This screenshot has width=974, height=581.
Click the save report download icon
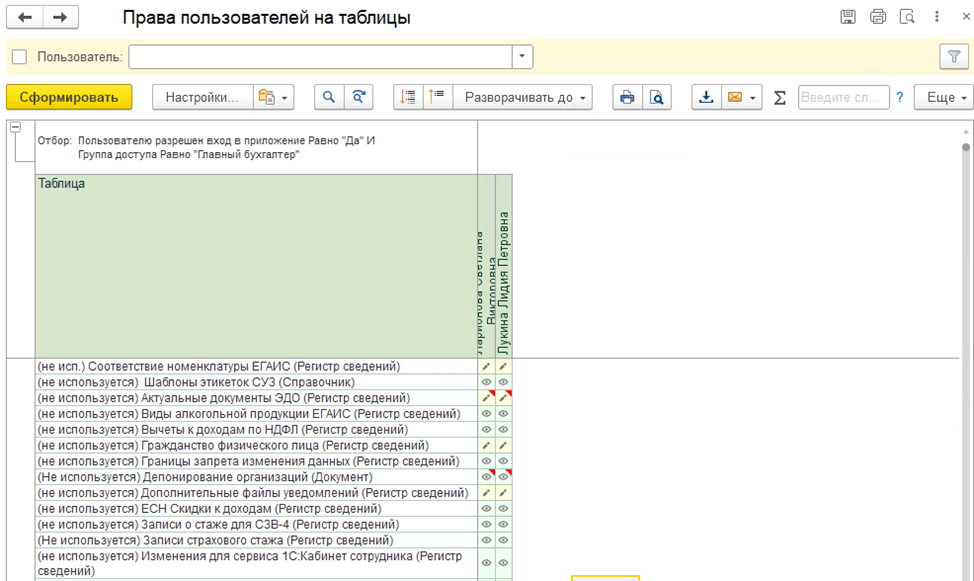[x=706, y=97]
